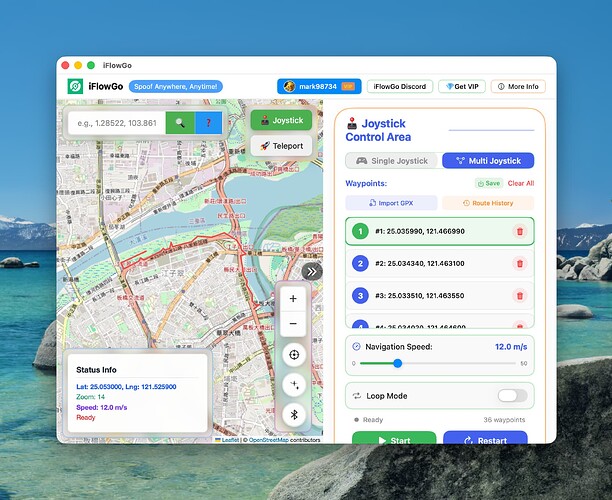Image resolution: width=612 pixels, height=500 pixels.
Task: Import a GPX file
Action: pyautogui.click(x=391, y=203)
